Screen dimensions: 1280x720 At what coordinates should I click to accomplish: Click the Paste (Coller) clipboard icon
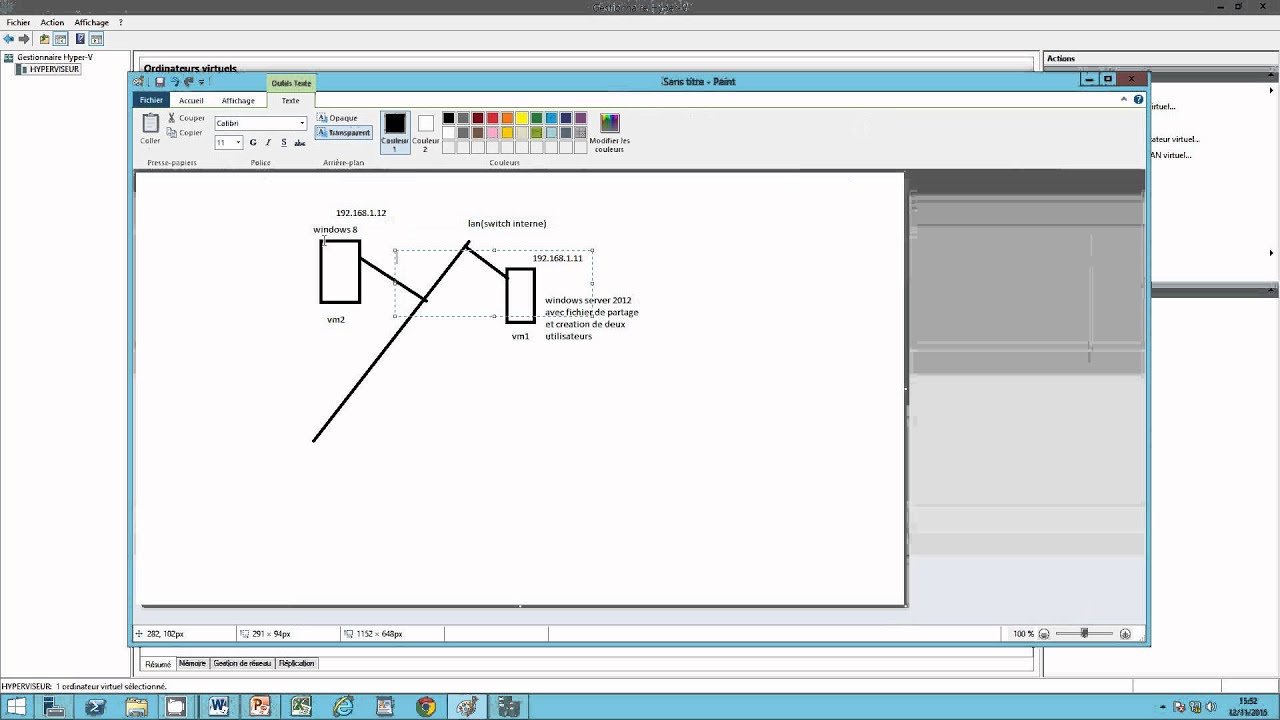150,124
